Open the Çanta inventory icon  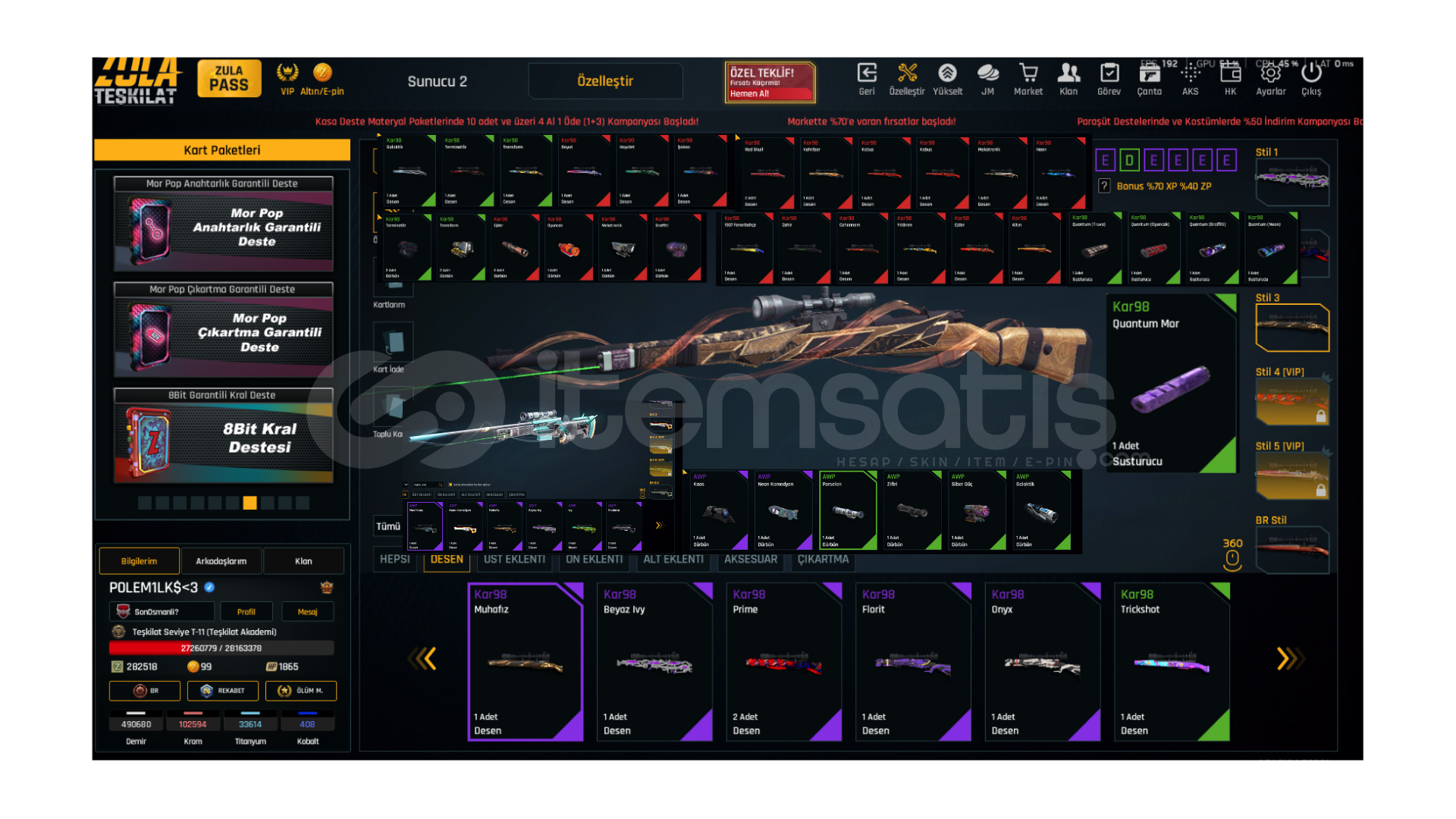point(1150,74)
